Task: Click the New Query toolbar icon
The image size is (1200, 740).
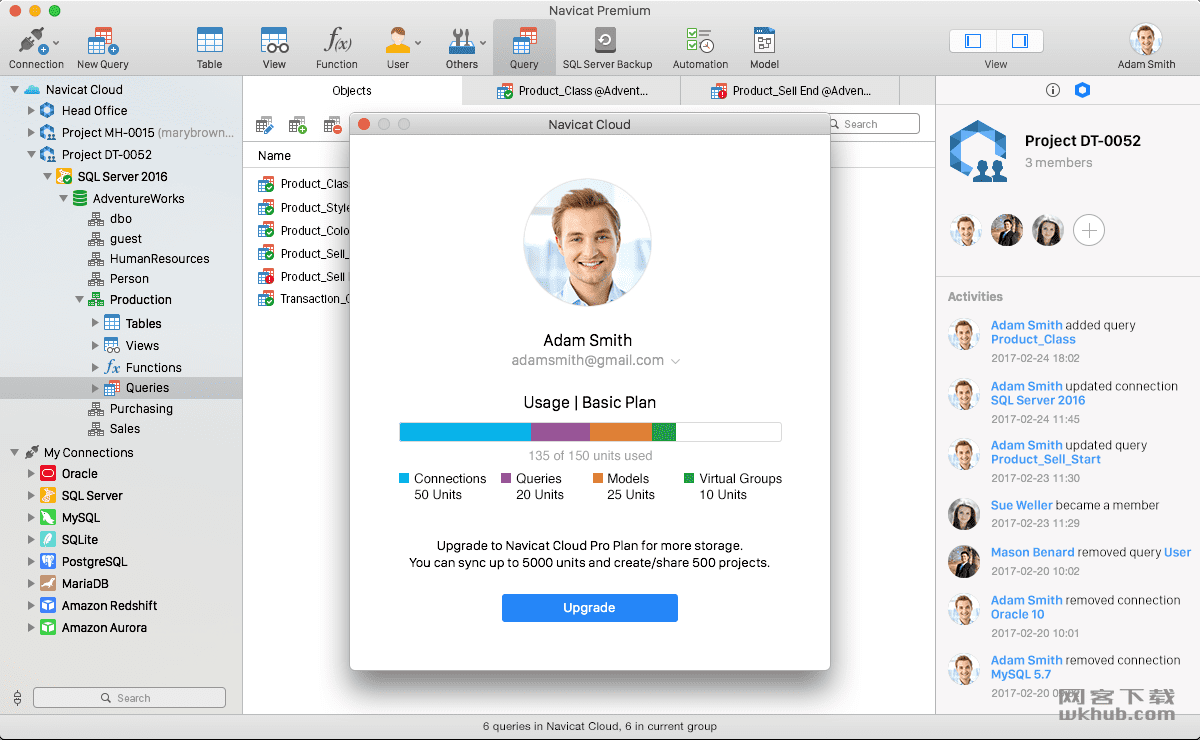Action: click(102, 42)
